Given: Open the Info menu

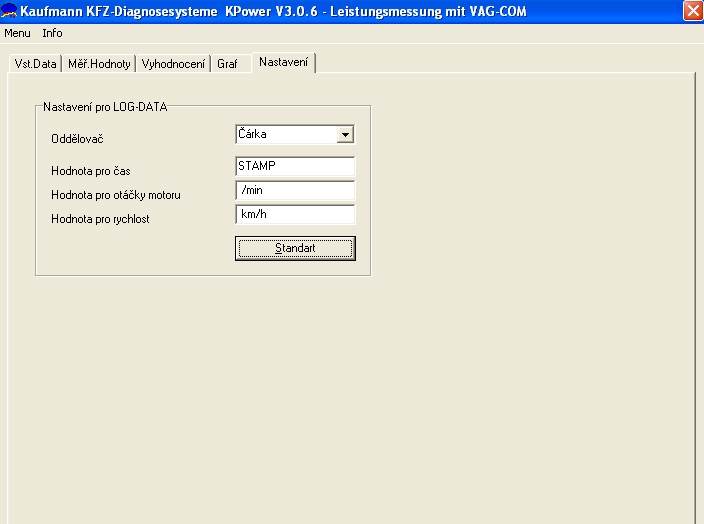Looking at the screenshot, I should (52, 33).
